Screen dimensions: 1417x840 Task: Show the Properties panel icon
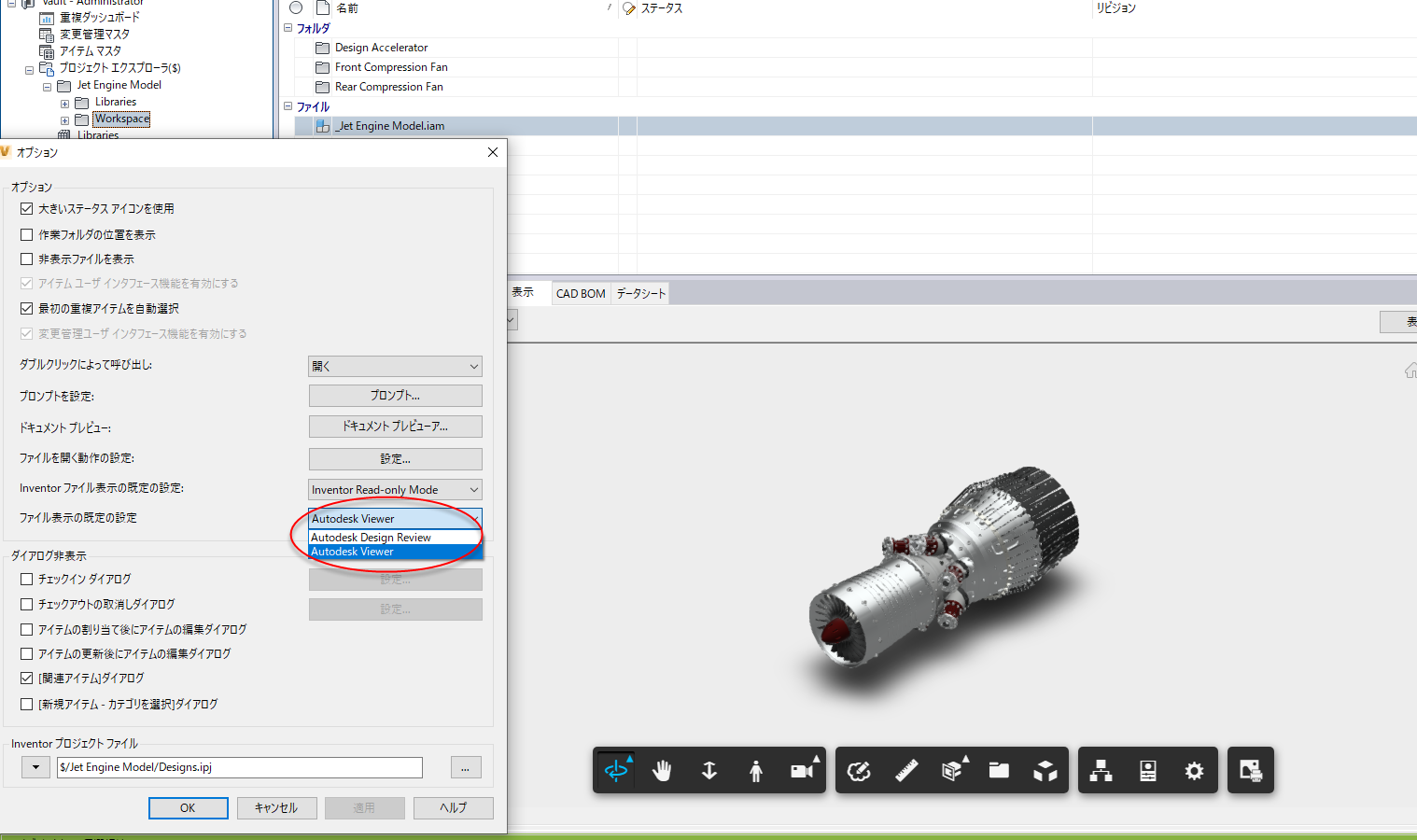pyautogui.click(x=1148, y=771)
